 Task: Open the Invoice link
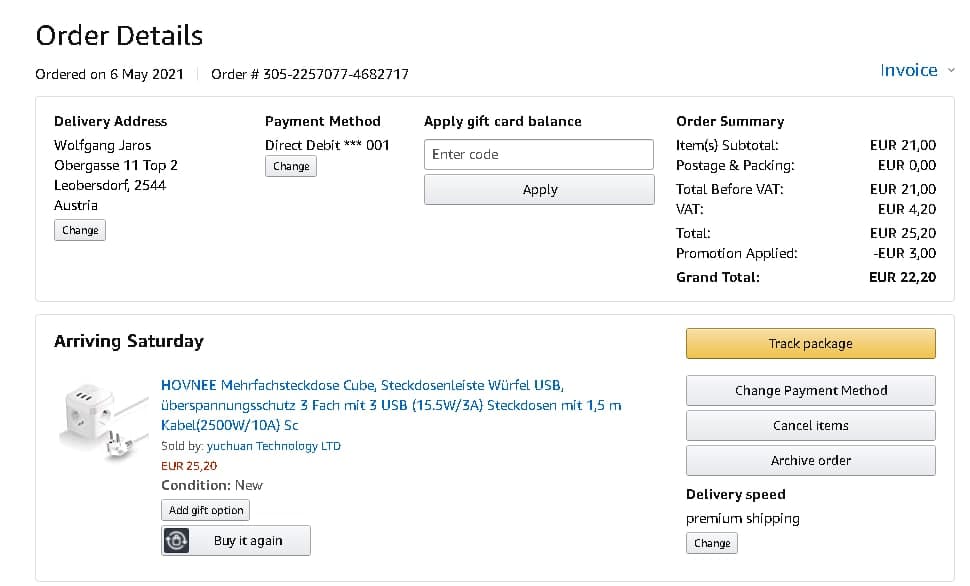point(908,70)
